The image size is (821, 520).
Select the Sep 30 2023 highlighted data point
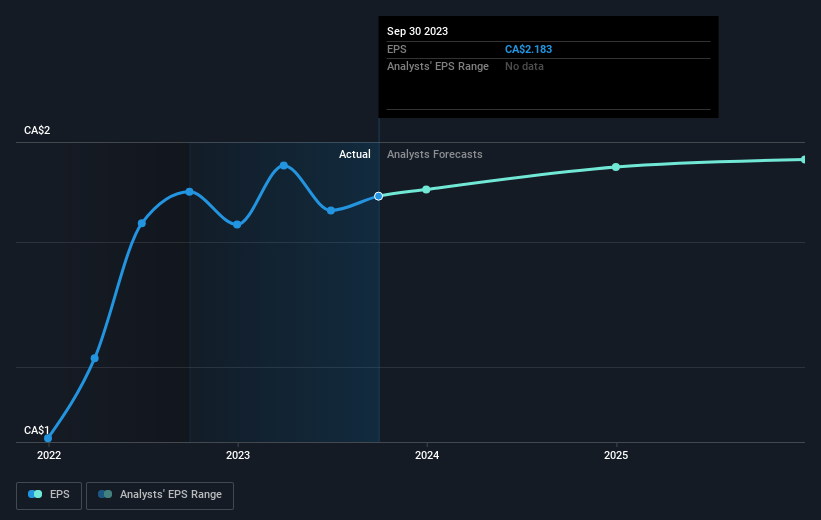coord(379,196)
